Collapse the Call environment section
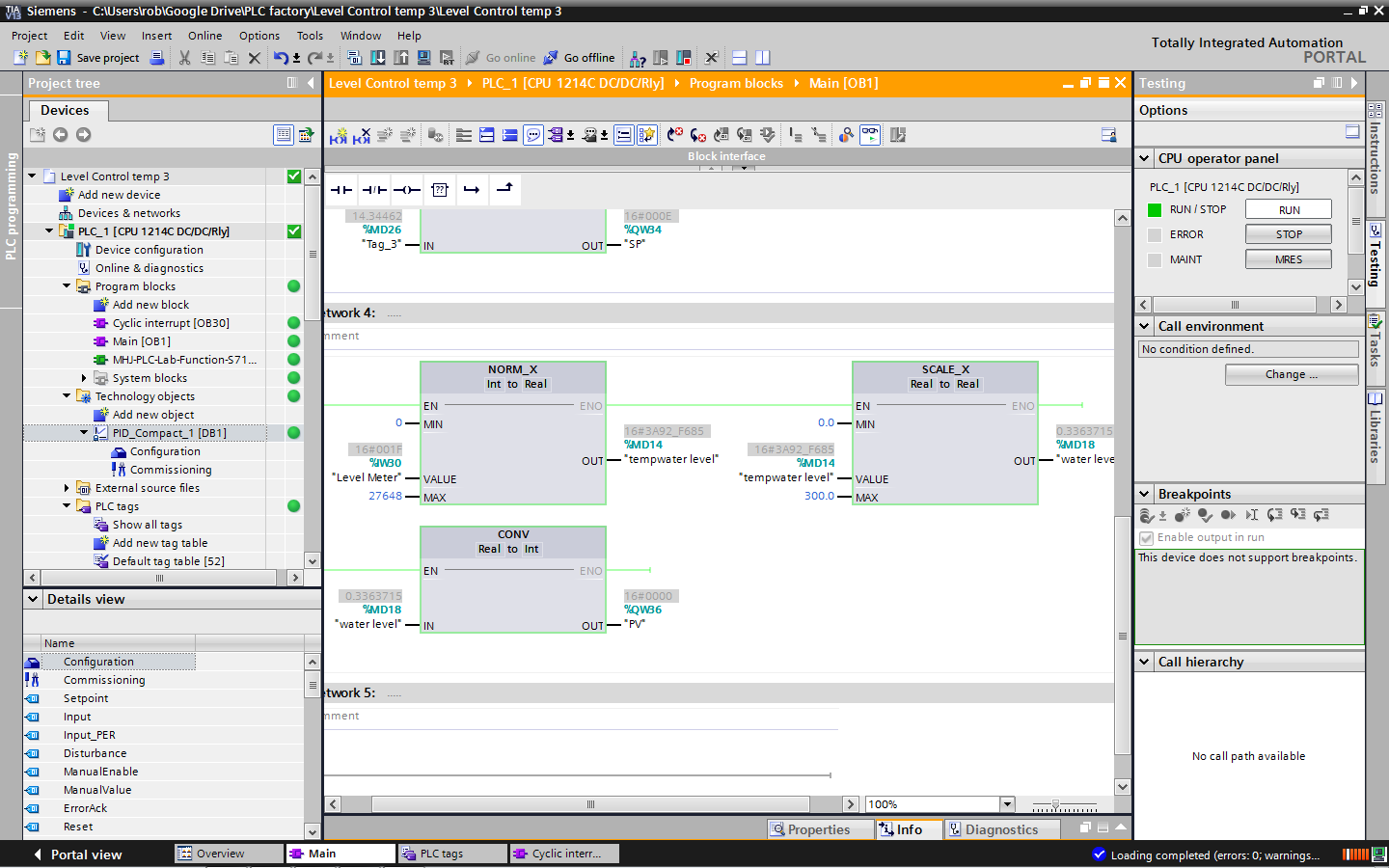 (x=1144, y=326)
